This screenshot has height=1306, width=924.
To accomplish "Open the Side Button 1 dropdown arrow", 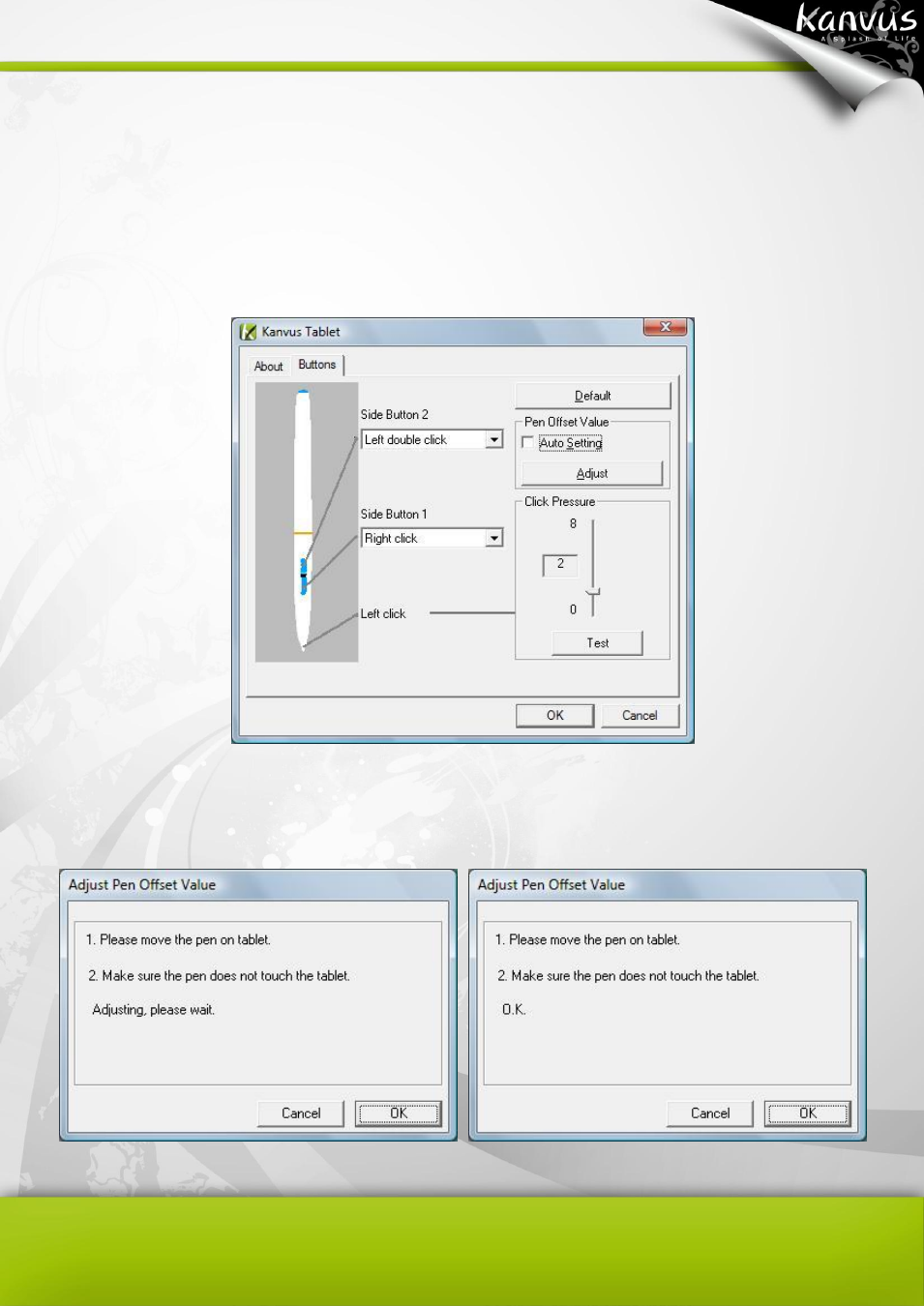I will point(494,538).
